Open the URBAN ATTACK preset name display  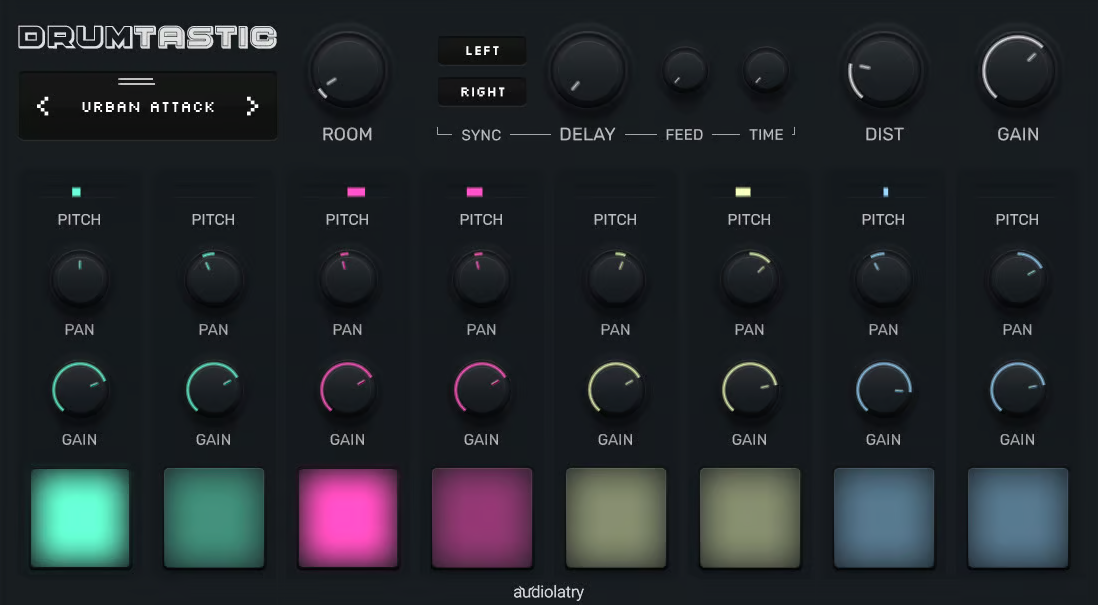coord(148,107)
